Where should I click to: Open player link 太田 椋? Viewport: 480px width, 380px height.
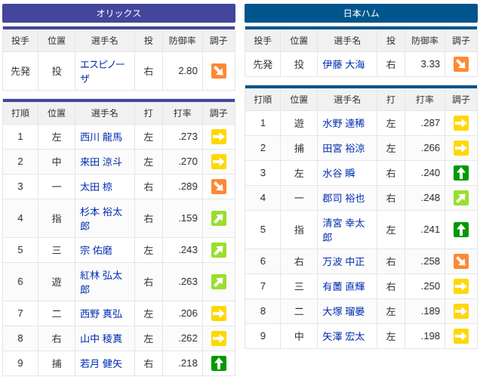(96, 187)
